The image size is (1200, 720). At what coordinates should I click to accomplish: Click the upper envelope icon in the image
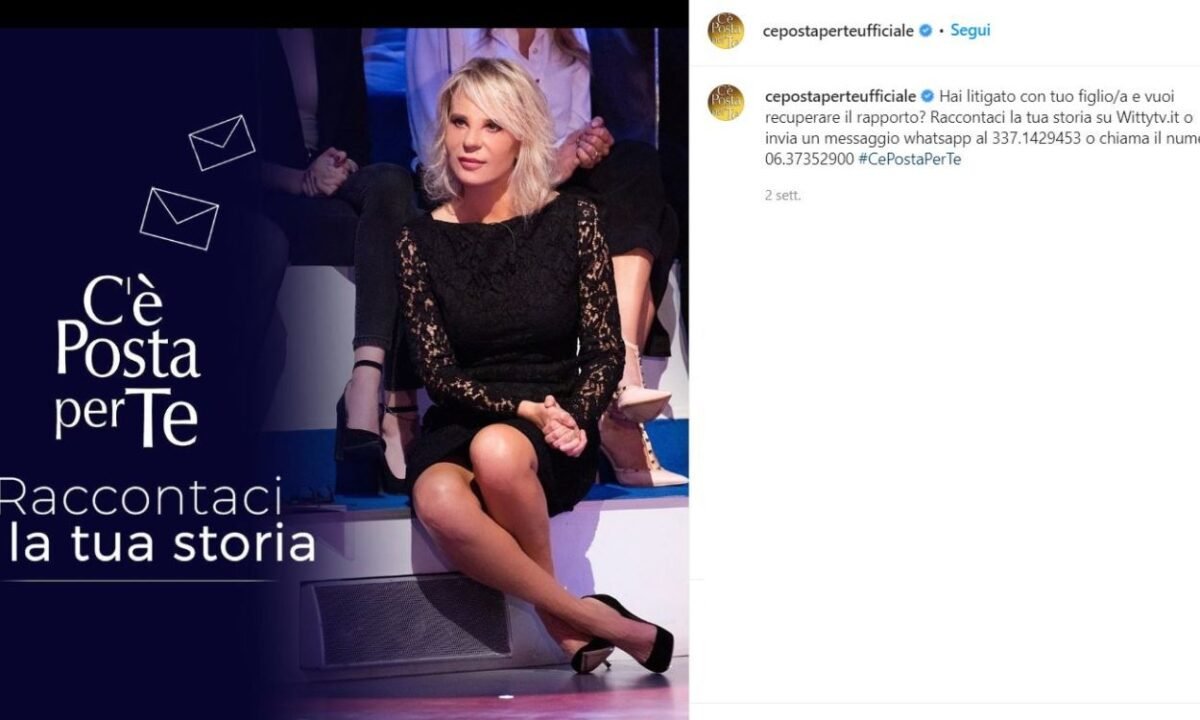pos(221,143)
